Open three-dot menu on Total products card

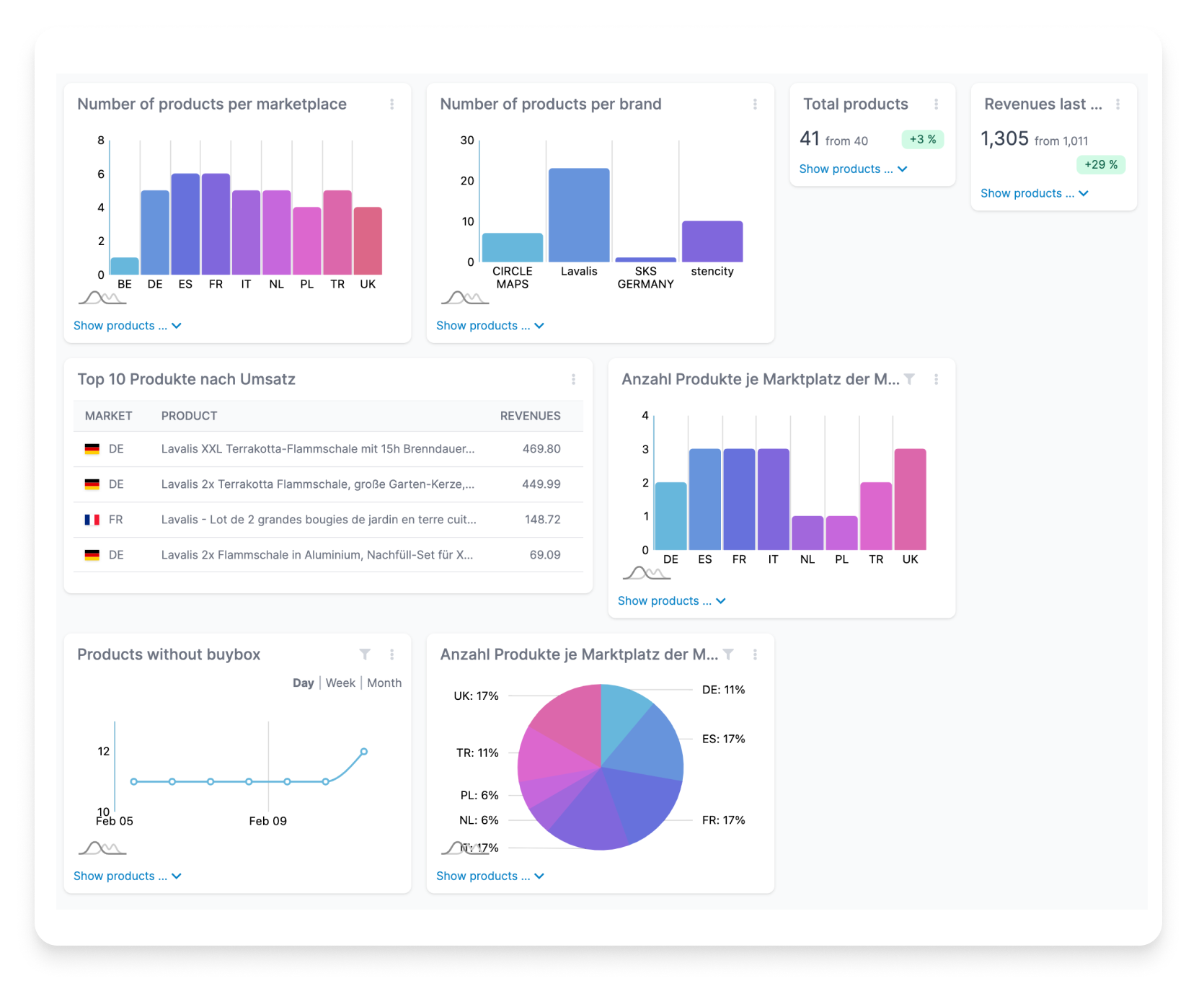pyautogui.click(x=937, y=105)
